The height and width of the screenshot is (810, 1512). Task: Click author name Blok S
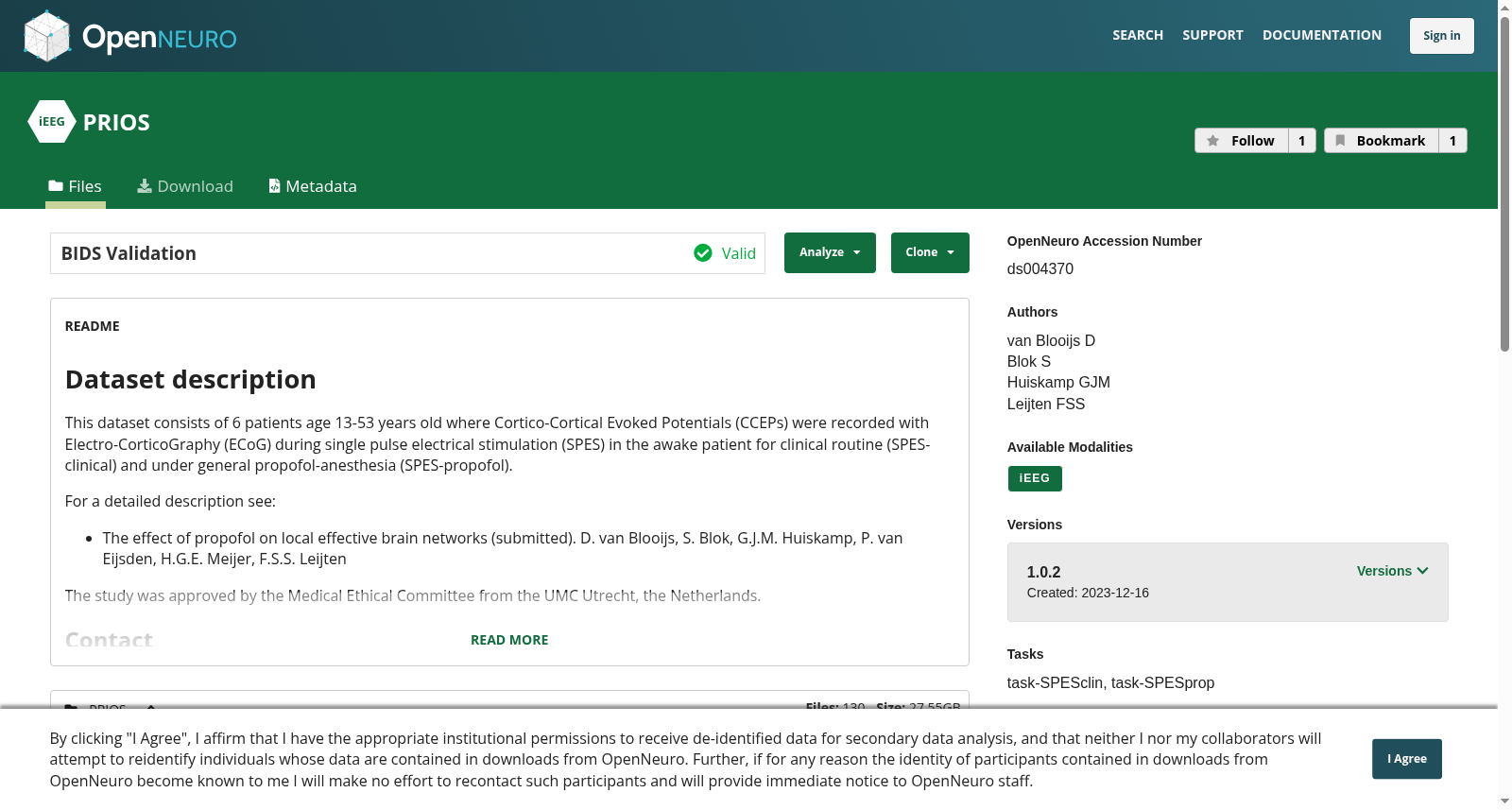pyautogui.click(x=1029, y=361)
